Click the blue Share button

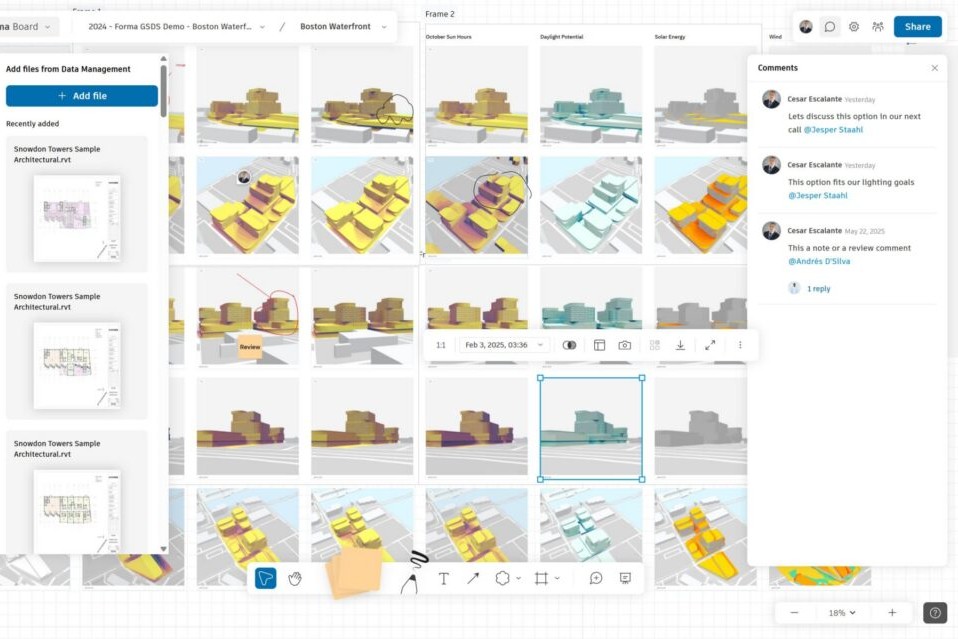click(x=916, y=26)
